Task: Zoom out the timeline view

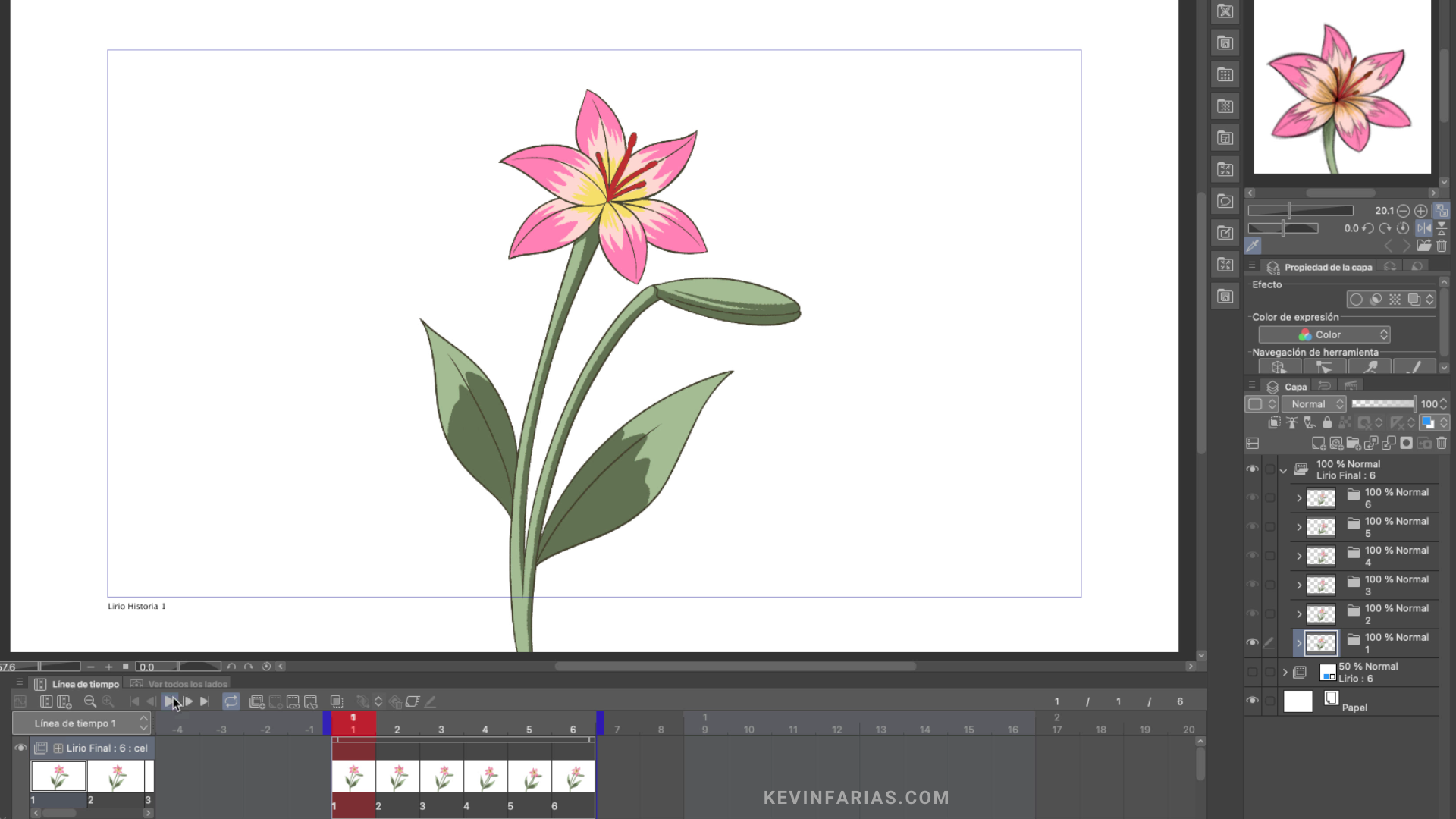Action: (89, 701)
